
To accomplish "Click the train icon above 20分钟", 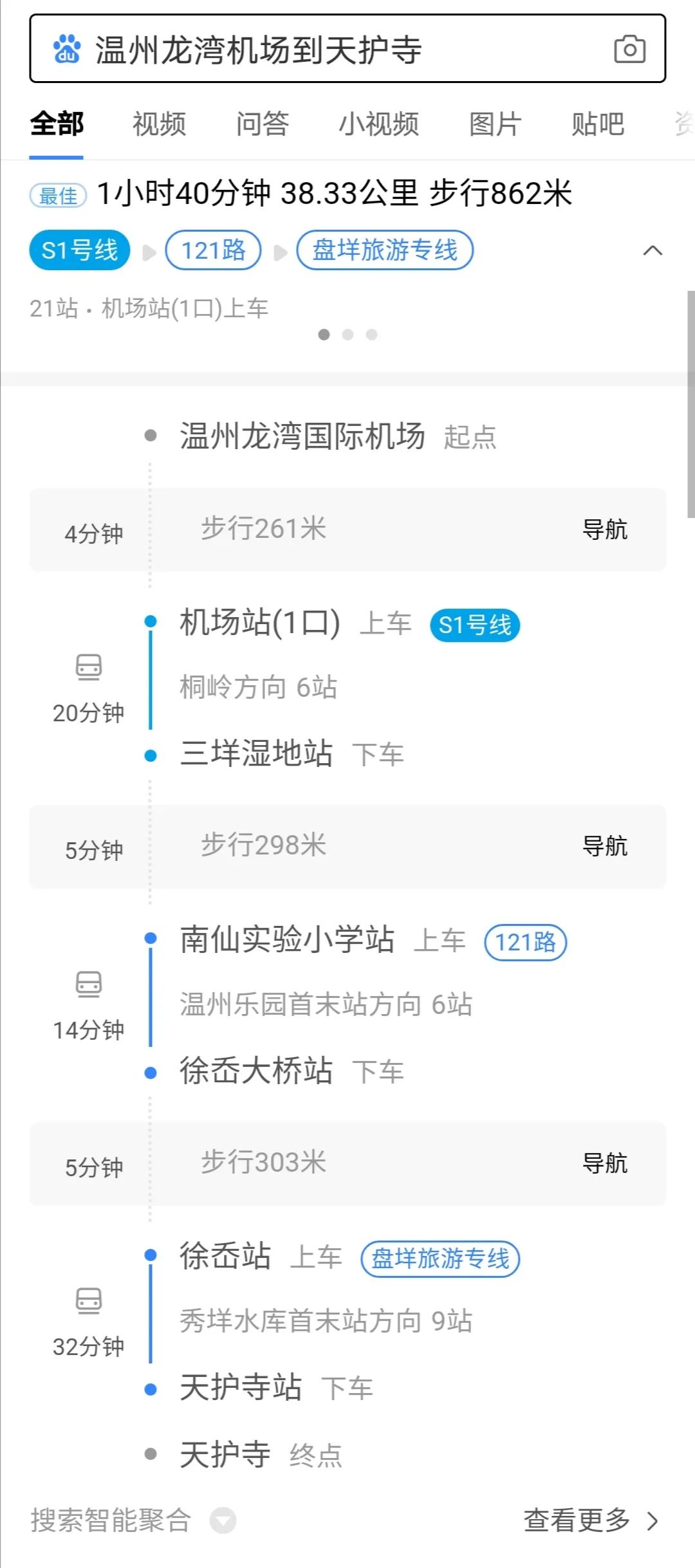I will (x=89, y=667).
